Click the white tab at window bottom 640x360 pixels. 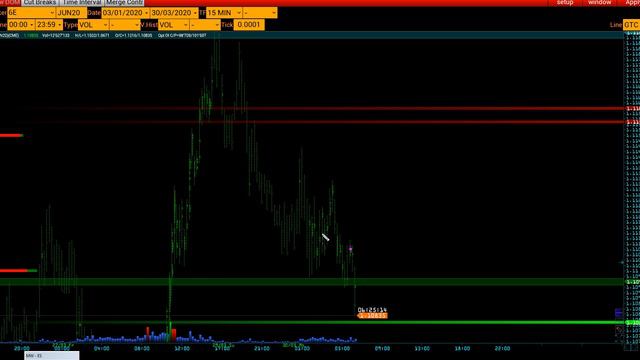click(x=51, y=356)
